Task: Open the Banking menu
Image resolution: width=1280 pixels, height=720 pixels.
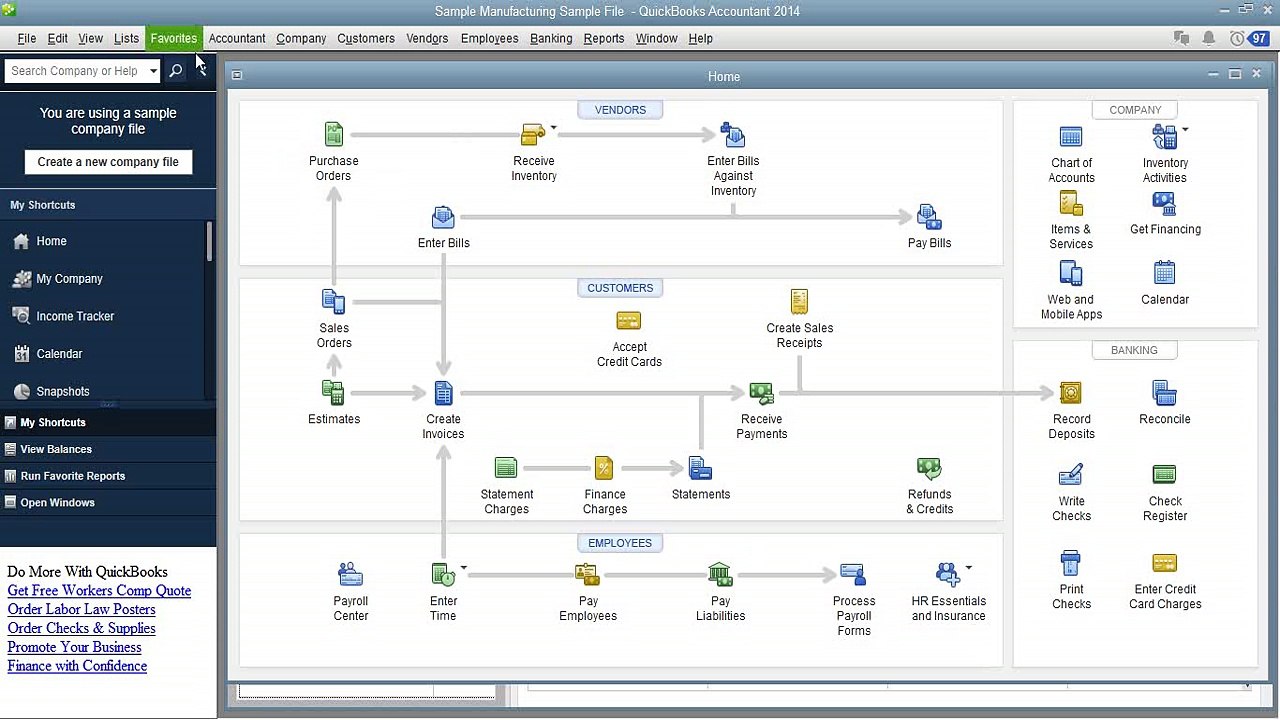Action: [x=551, y=38]
